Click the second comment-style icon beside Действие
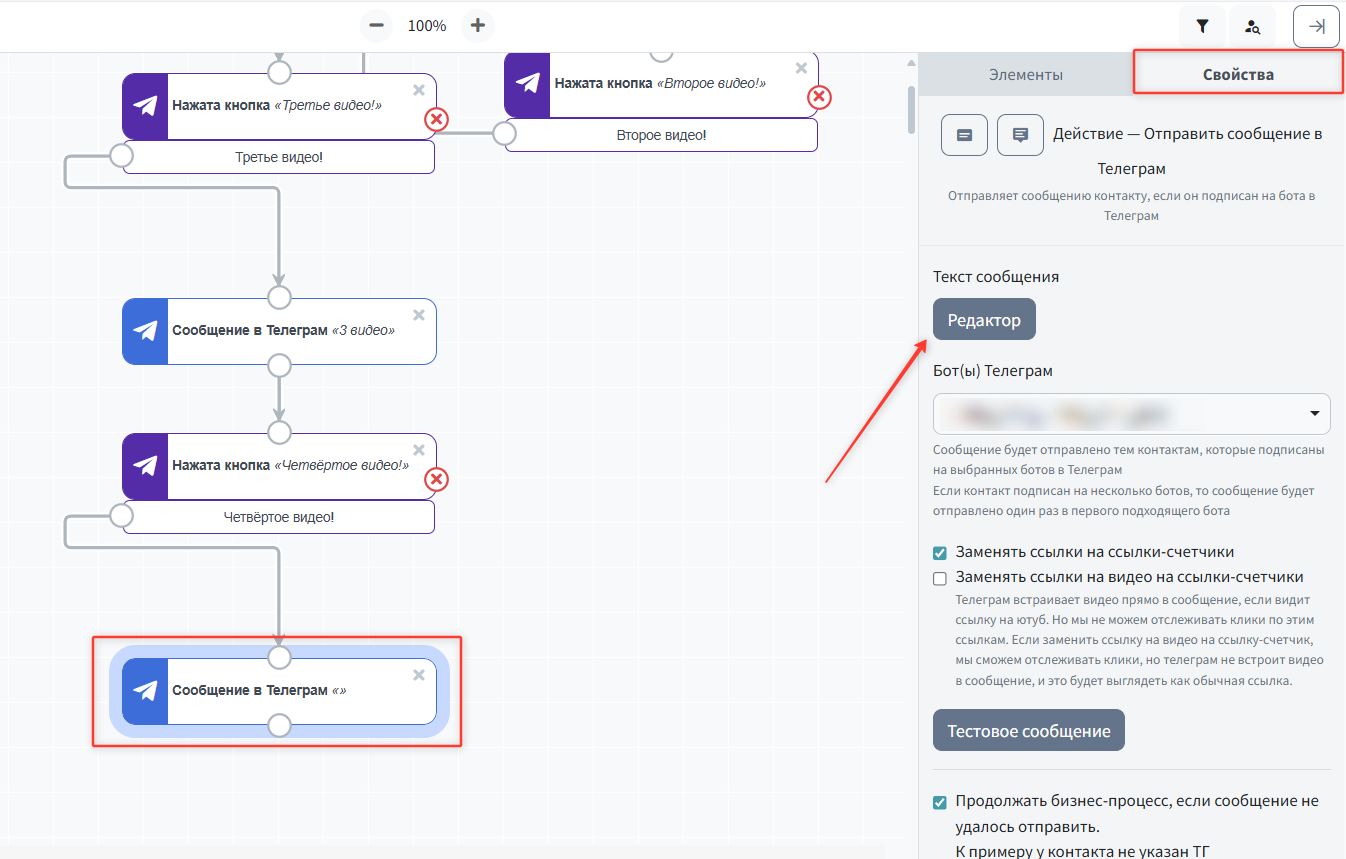The height and width of the screenshot is (859, 1346). point(1020,135)
